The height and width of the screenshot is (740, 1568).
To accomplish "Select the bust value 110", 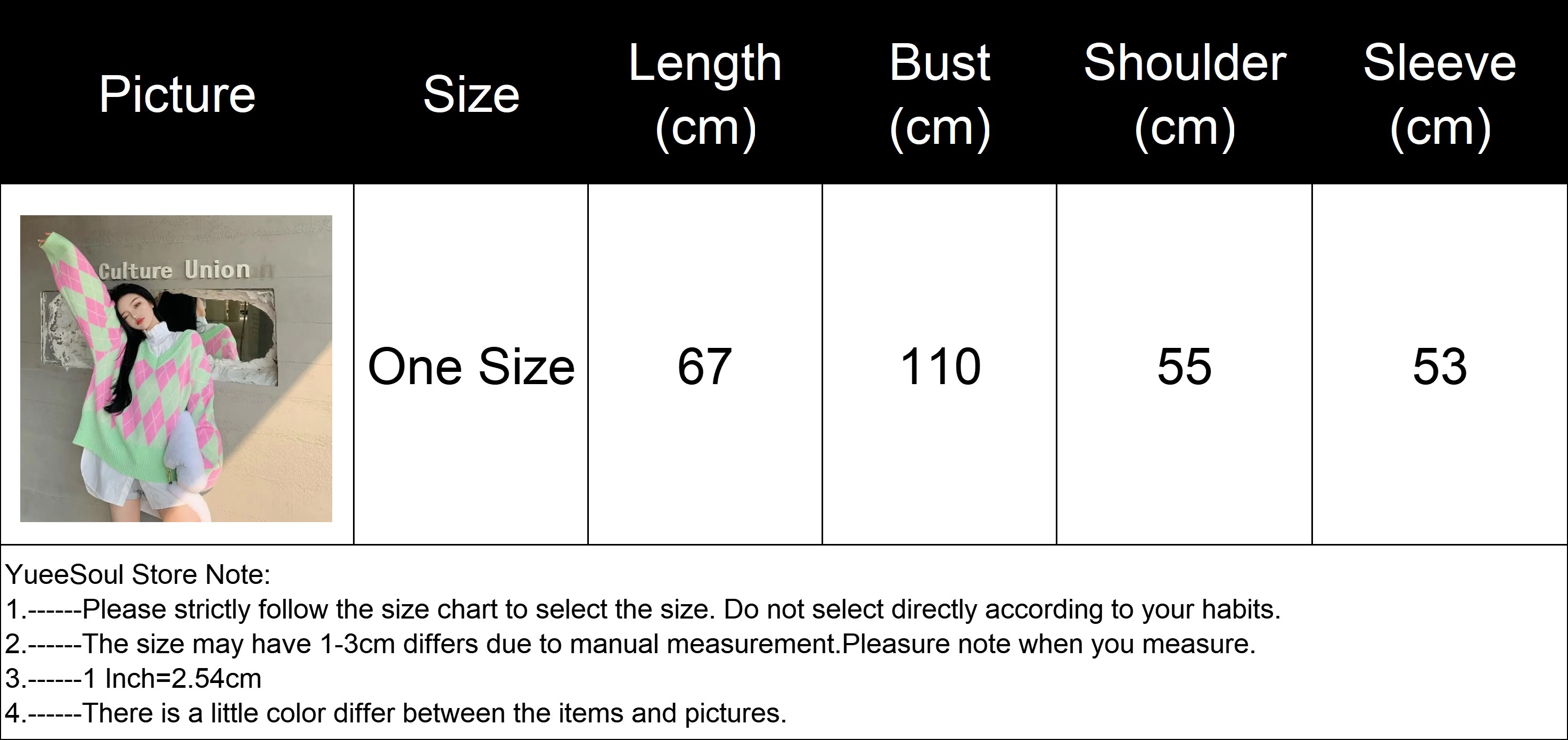I will point(940,367).
